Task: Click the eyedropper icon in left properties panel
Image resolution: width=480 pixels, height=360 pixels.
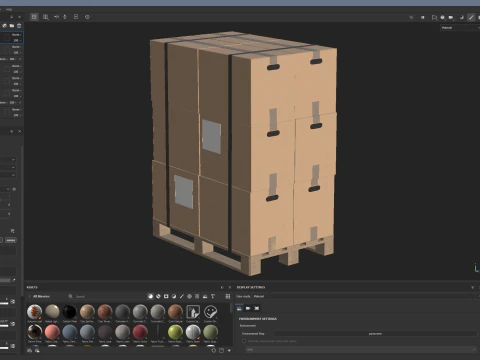Action: point(14,280)
